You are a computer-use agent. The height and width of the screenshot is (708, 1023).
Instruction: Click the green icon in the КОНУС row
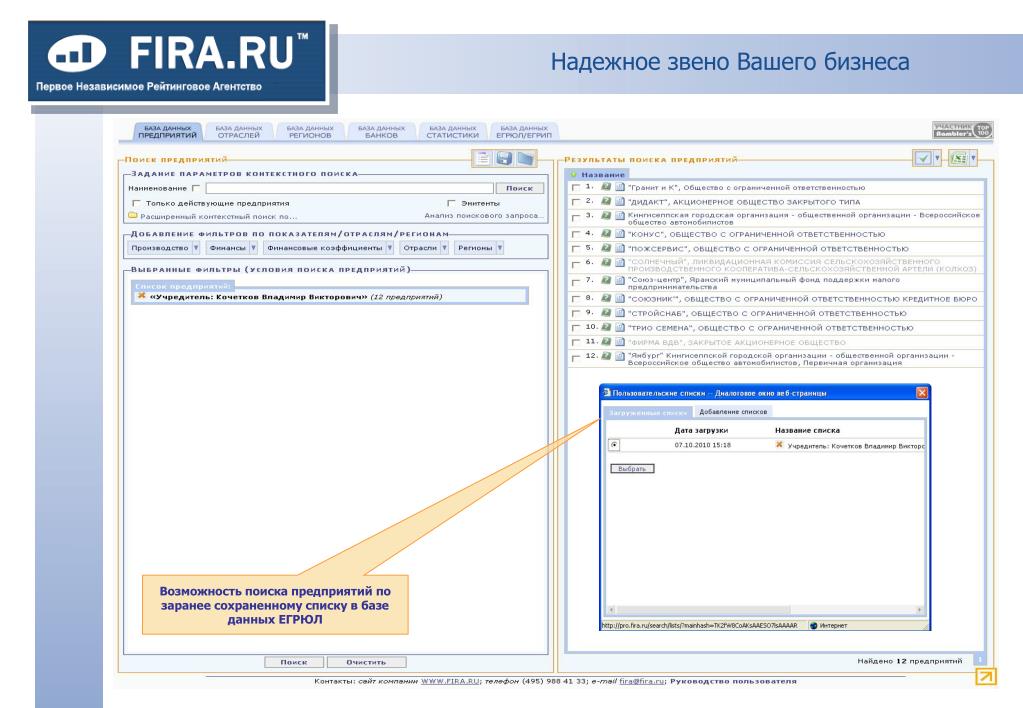coord(606,233)
